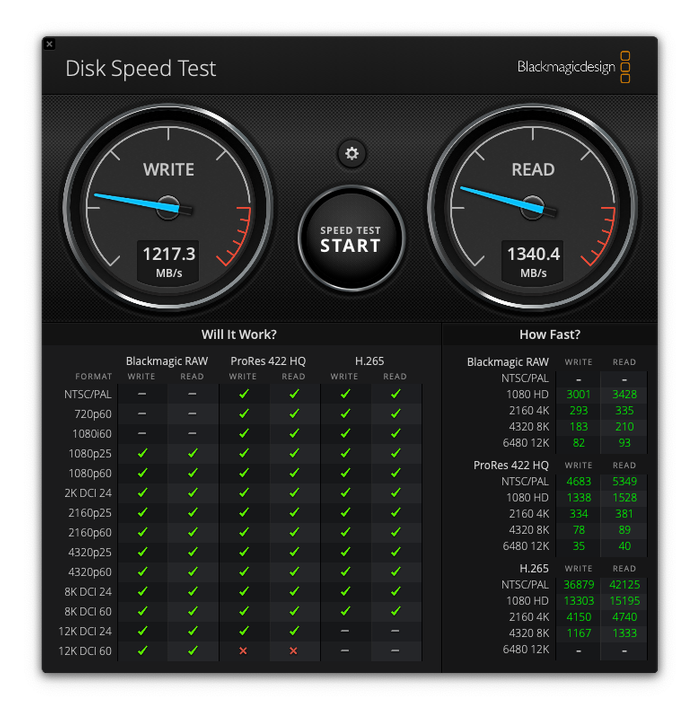This screenshot has width=698, height=720.
Task: Close the Disk Speed Test window
Action: [x=49, y=44]
